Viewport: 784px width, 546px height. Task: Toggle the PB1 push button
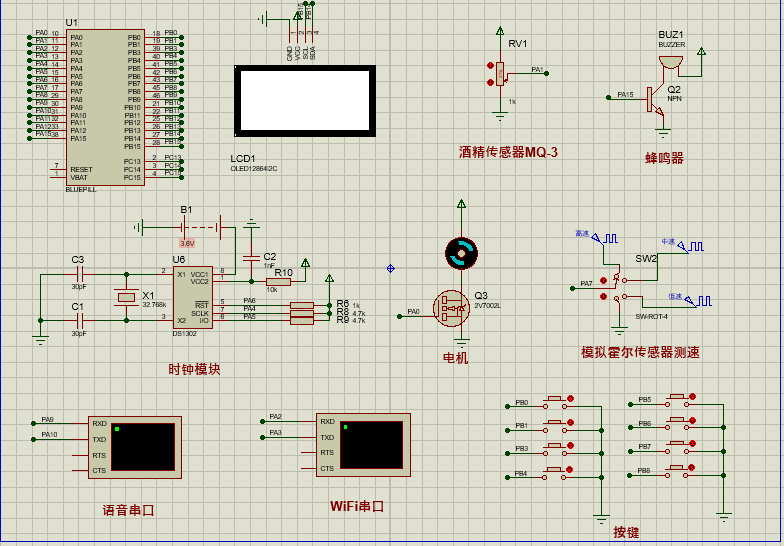tap(556, 426)
